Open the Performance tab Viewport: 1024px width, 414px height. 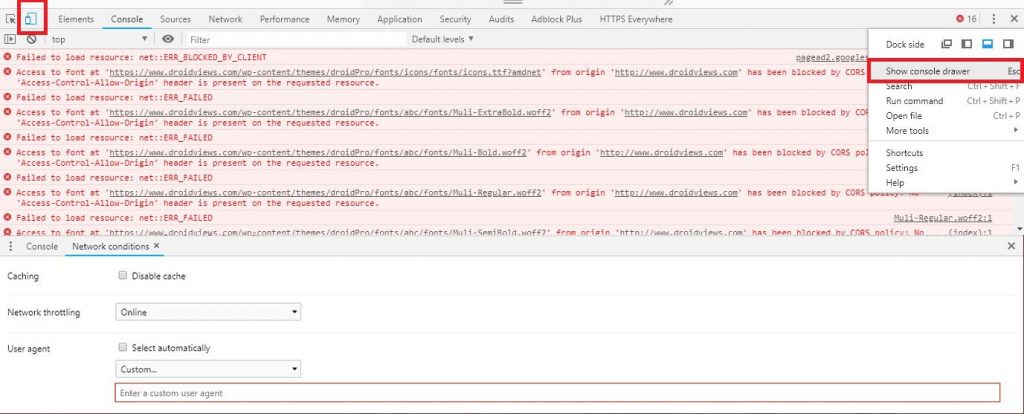pos(285,19)
